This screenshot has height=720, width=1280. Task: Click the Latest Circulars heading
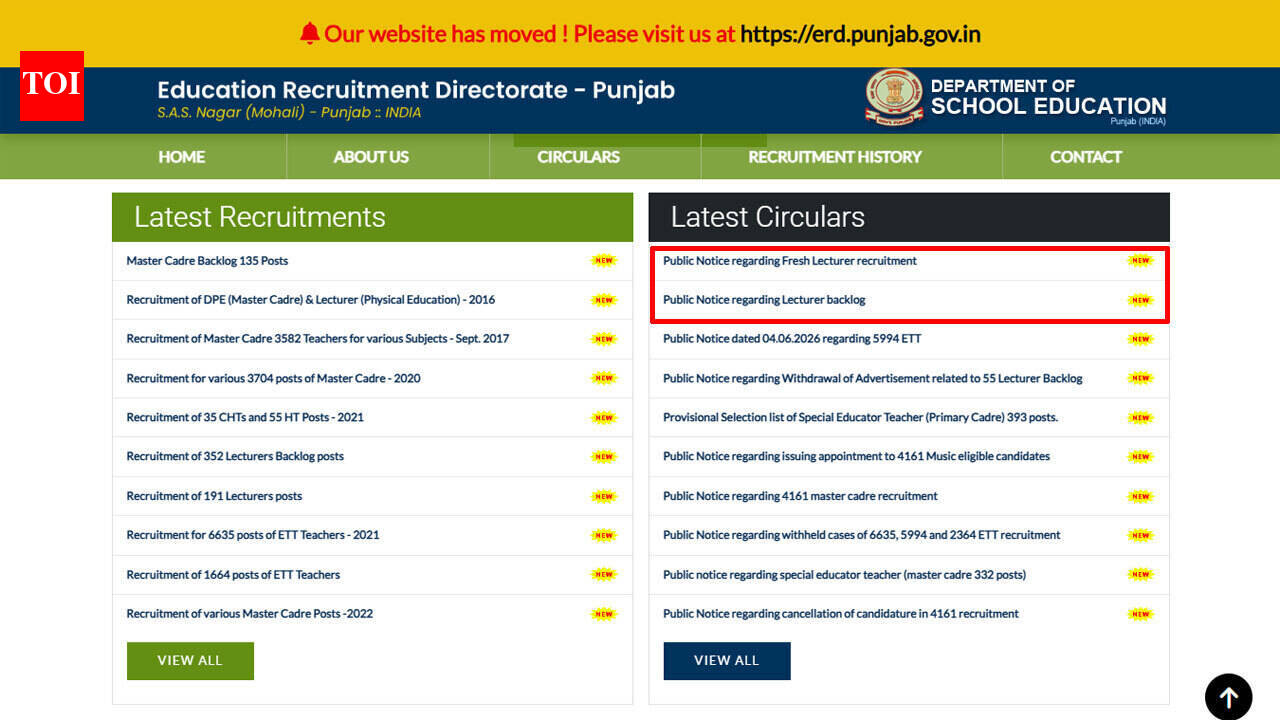pos(768,217)
